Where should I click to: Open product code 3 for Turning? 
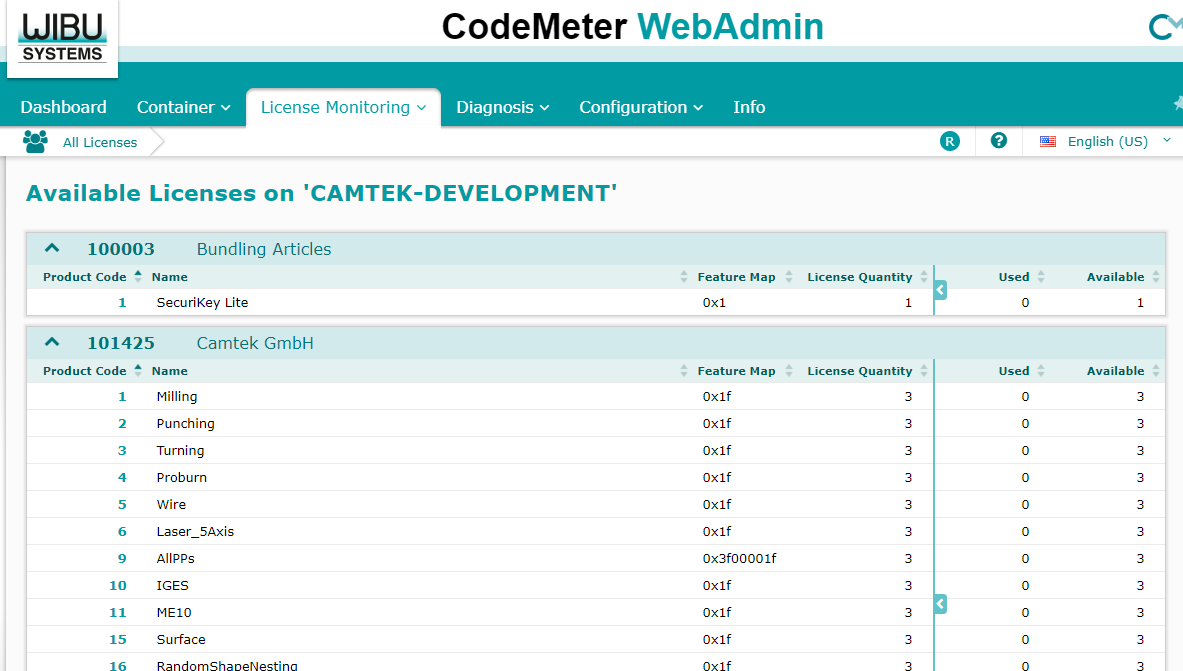coord(122,451)
